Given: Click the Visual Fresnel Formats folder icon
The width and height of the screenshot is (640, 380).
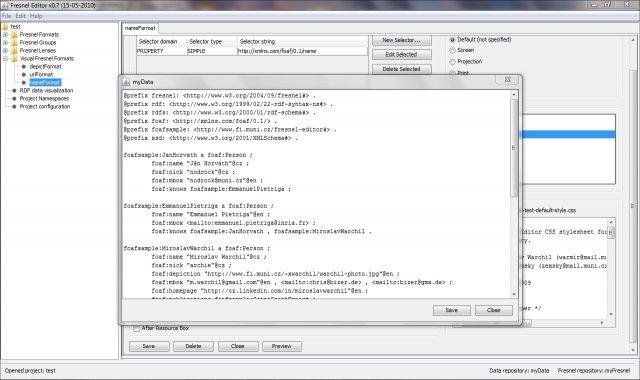Looking at the screenshot, I should click(x=15, y=58).
